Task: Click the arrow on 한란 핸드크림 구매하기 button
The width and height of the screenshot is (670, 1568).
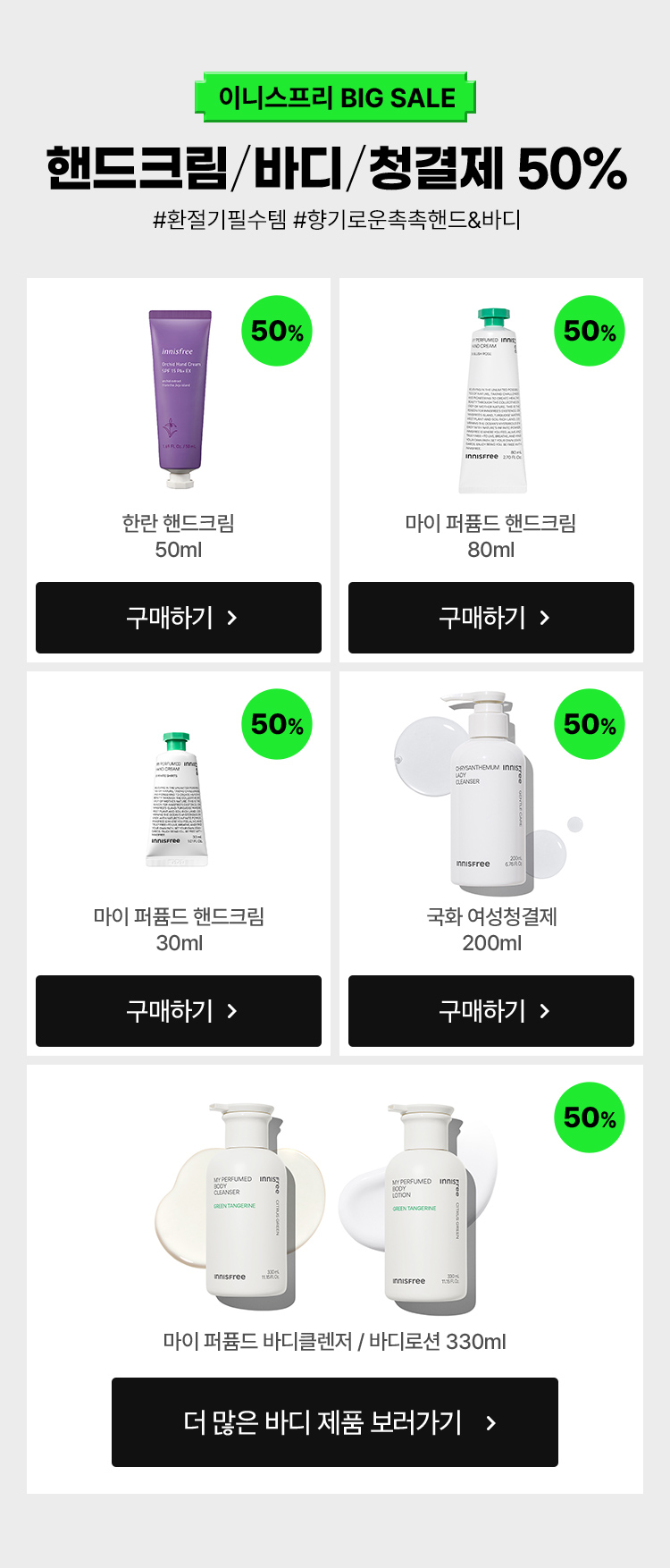Action: (x=232, y=618)
